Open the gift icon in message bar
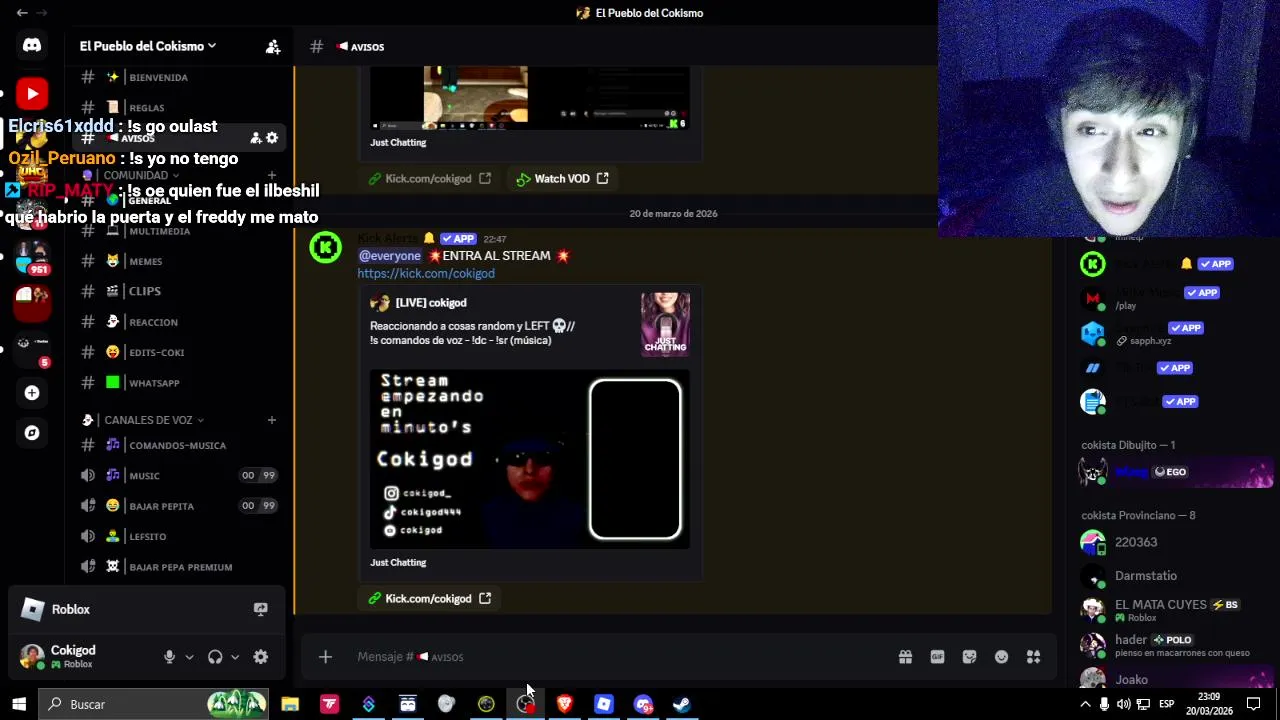 (x=905, y=657)
